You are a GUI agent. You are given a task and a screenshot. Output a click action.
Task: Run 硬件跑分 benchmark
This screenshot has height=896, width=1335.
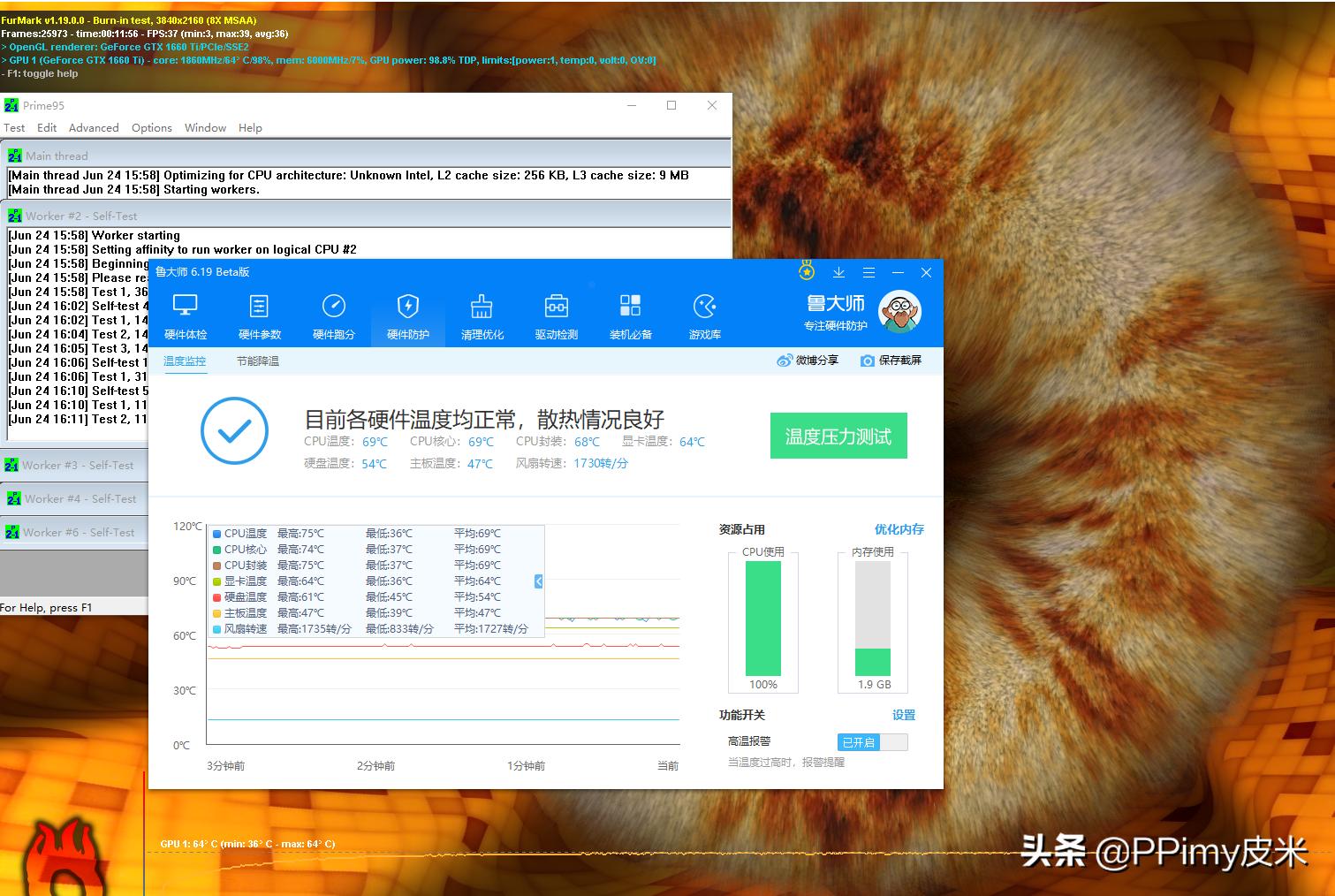[x=334, y=315]
